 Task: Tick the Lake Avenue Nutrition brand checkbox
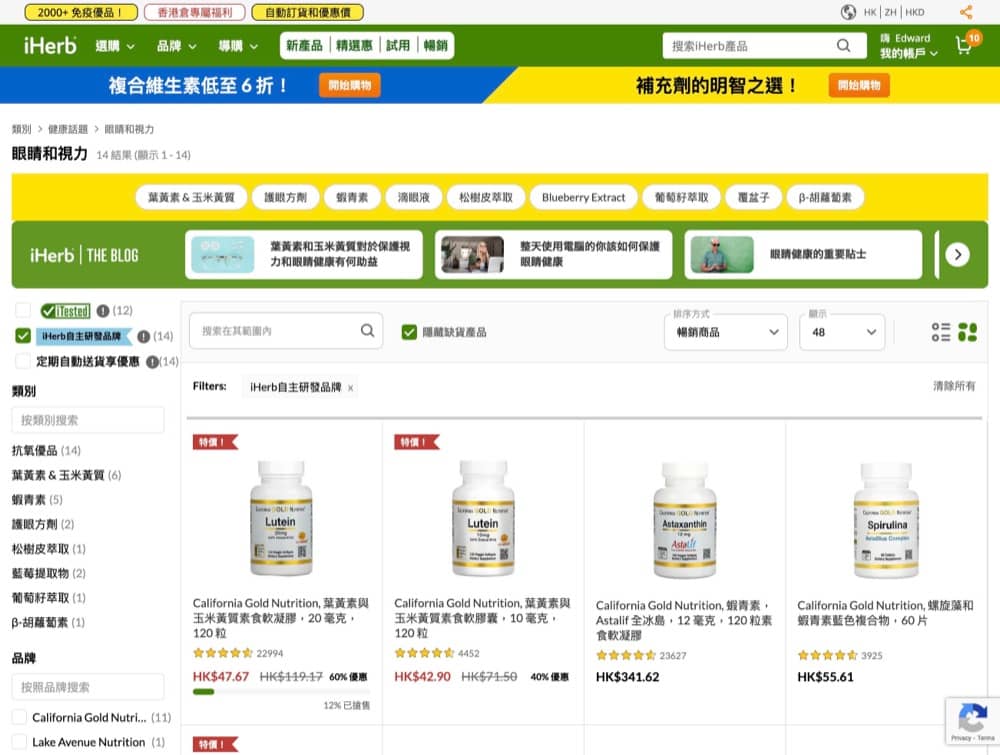pyautogui.click(x=20, y=742)
